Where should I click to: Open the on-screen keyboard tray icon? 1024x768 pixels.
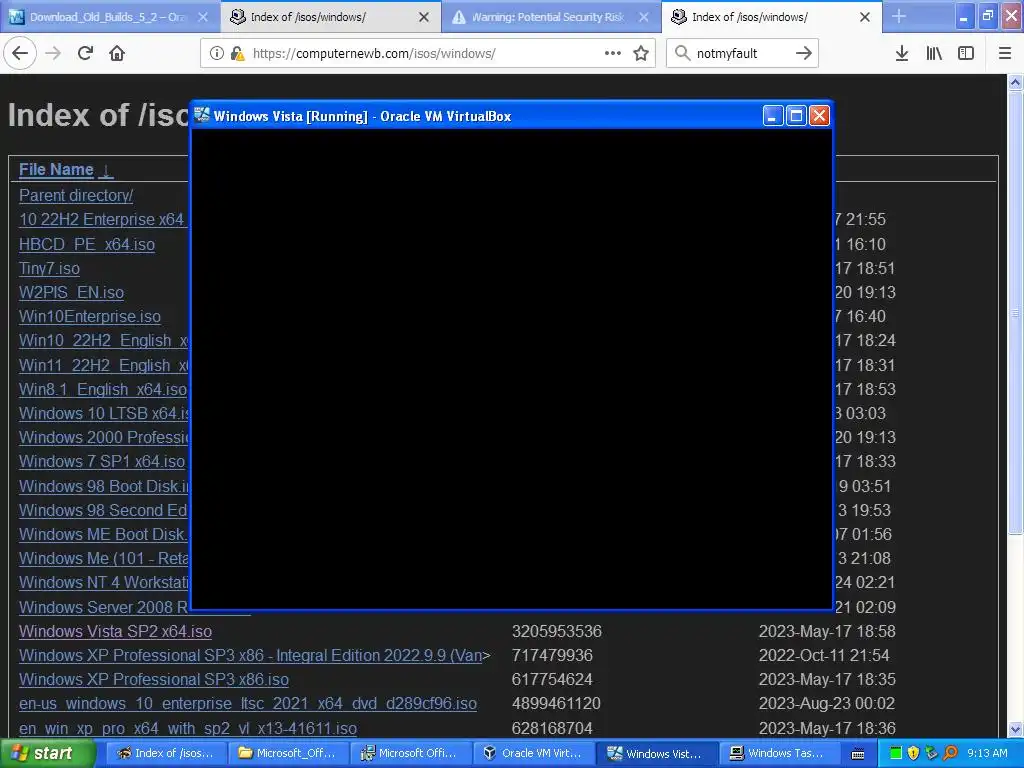[x=858, y=754]
